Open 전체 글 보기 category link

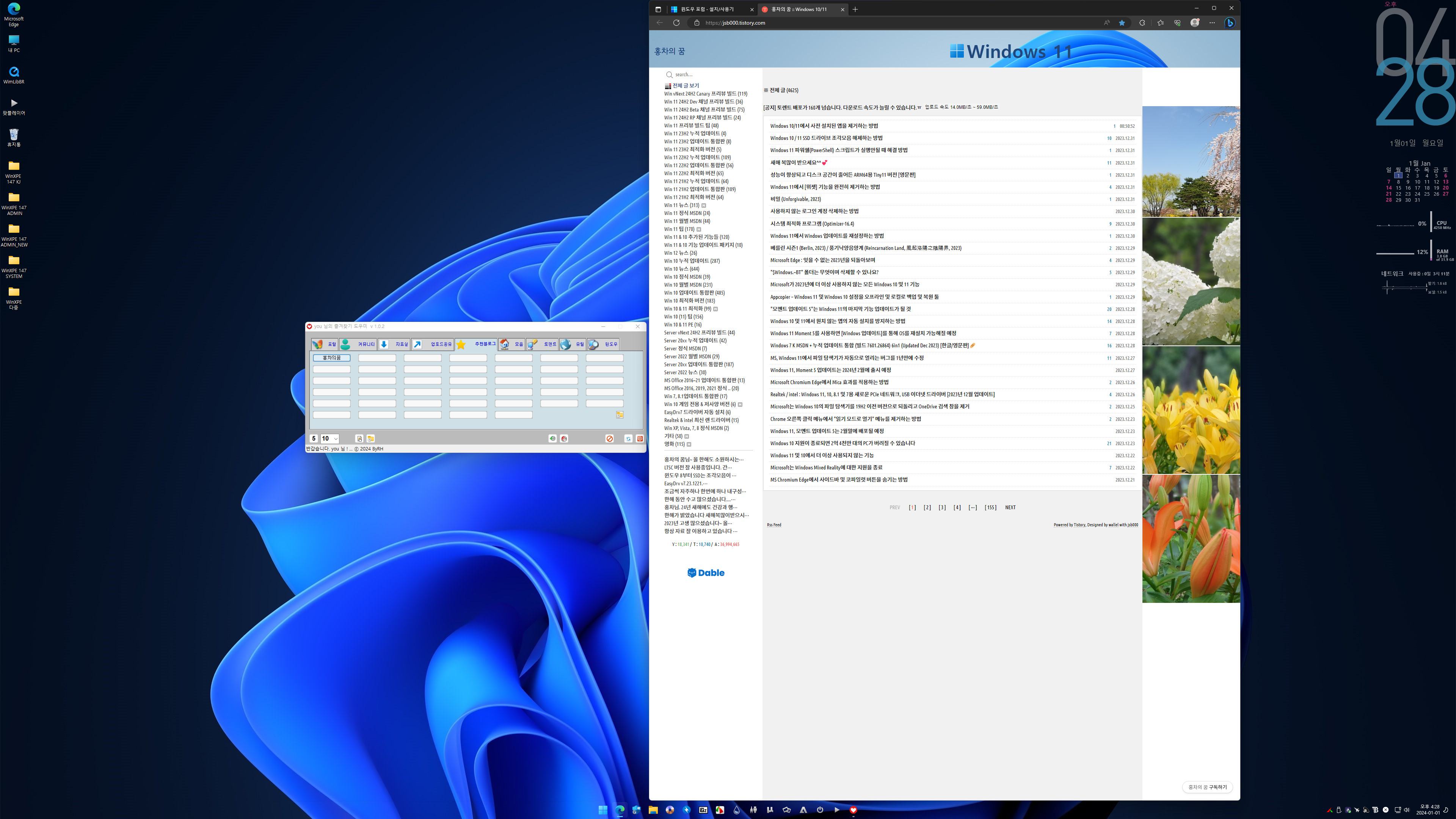pyautogui.click(x=686, y=86)
